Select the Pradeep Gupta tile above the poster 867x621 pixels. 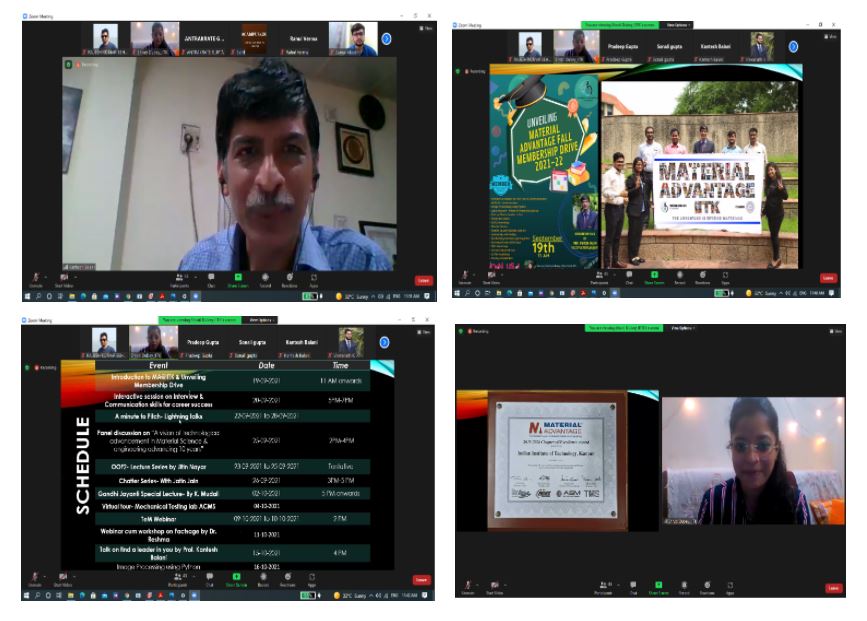pyautogui.click(x=624, y=45)
